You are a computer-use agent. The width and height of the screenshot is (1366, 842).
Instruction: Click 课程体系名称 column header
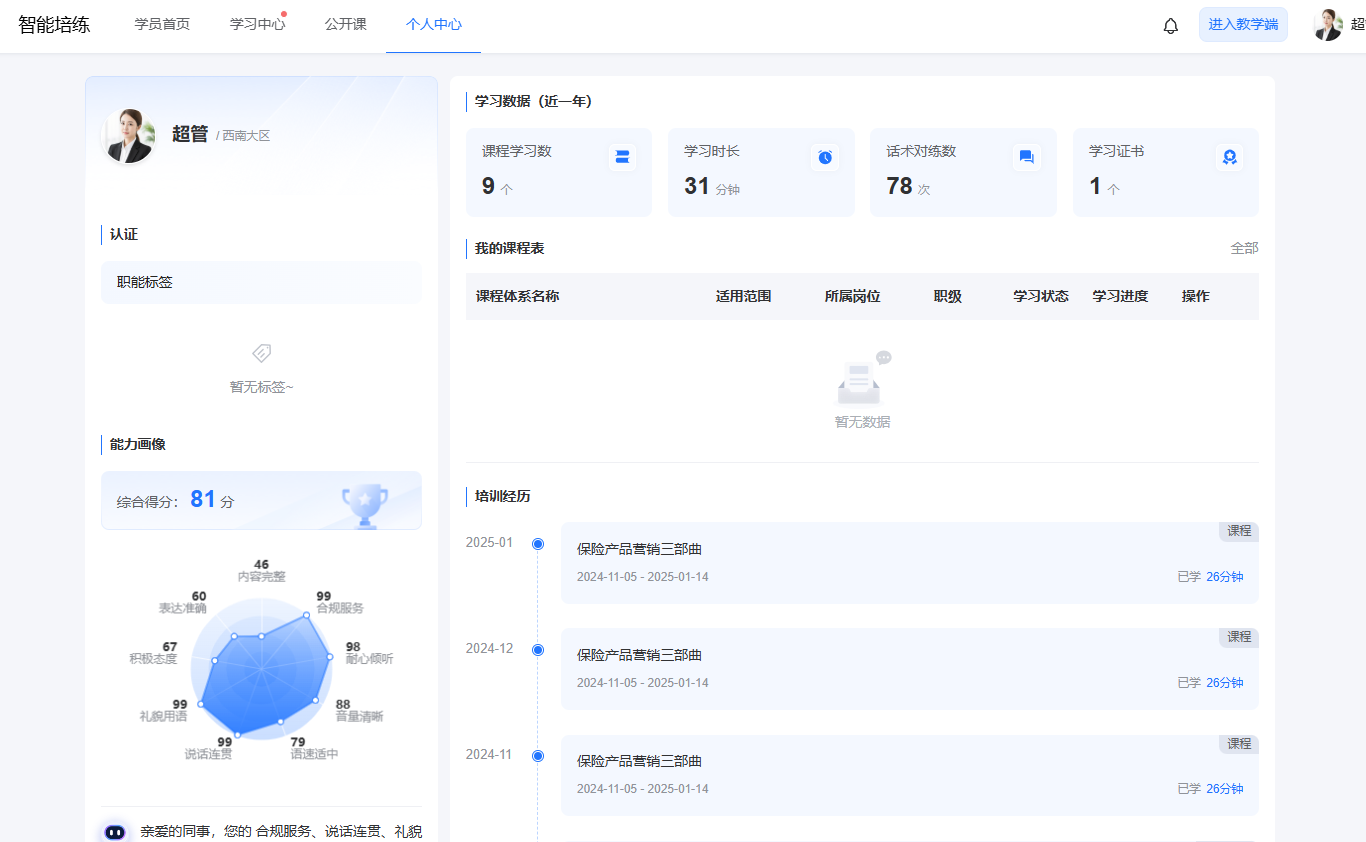point(517,297)
